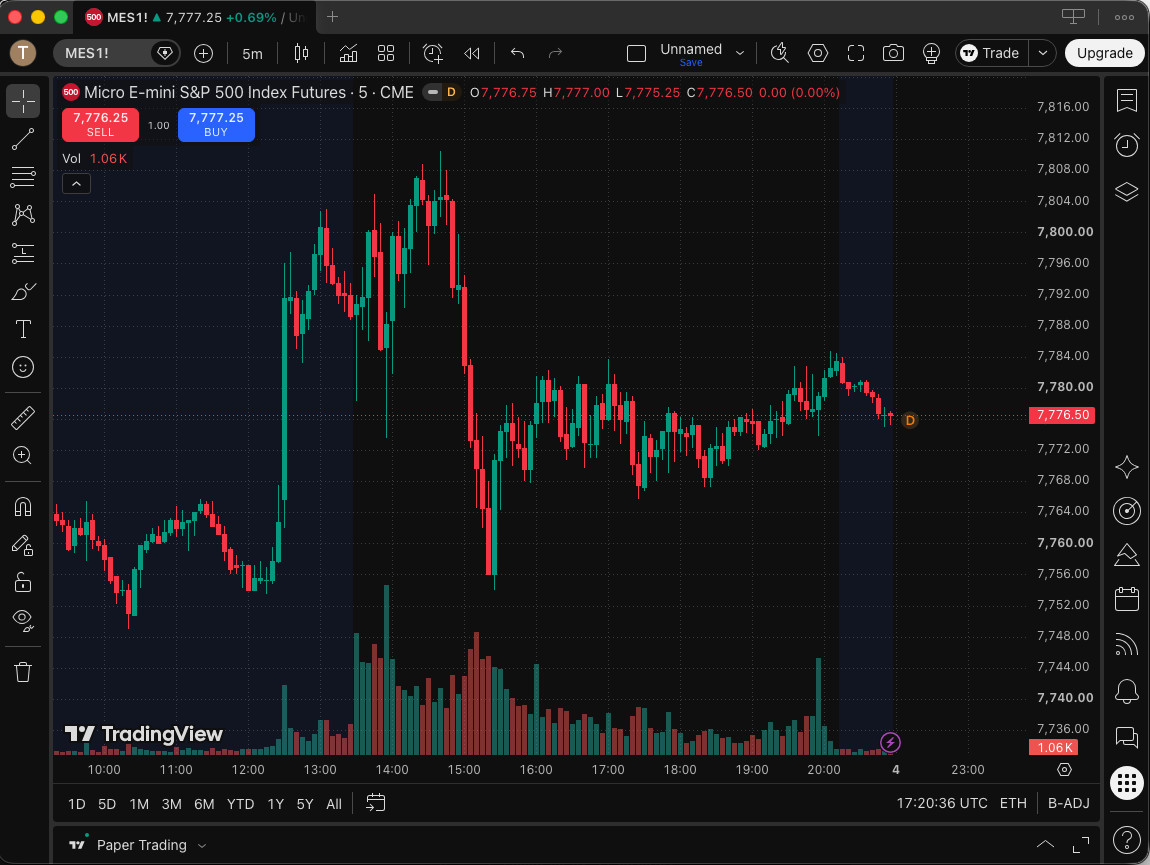Image resolution: width=1150 pixels, height=865 pixels.
Task: Click the Trade button
Action: click(991, 53)
